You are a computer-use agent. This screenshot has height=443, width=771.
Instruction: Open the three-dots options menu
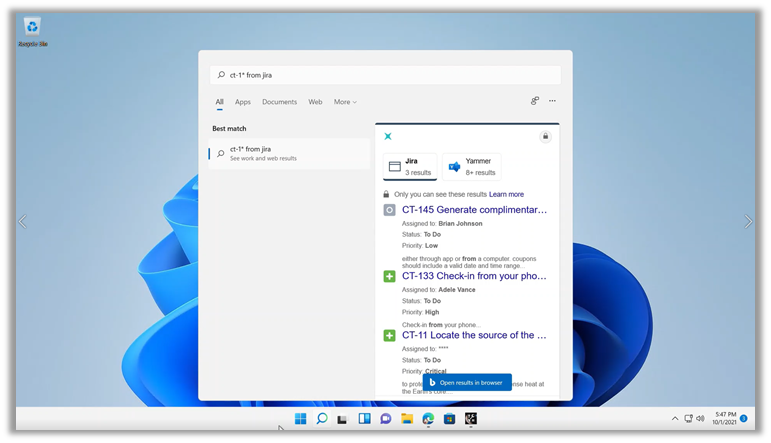[x=553, y=101]
